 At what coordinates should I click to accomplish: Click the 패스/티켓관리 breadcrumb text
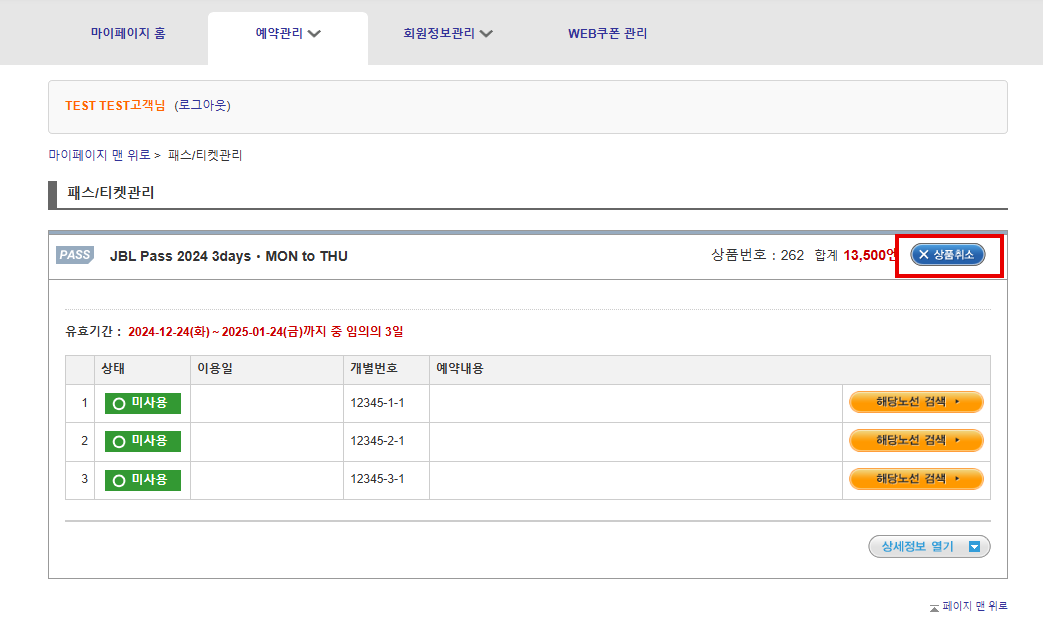(x=205, y=155)
